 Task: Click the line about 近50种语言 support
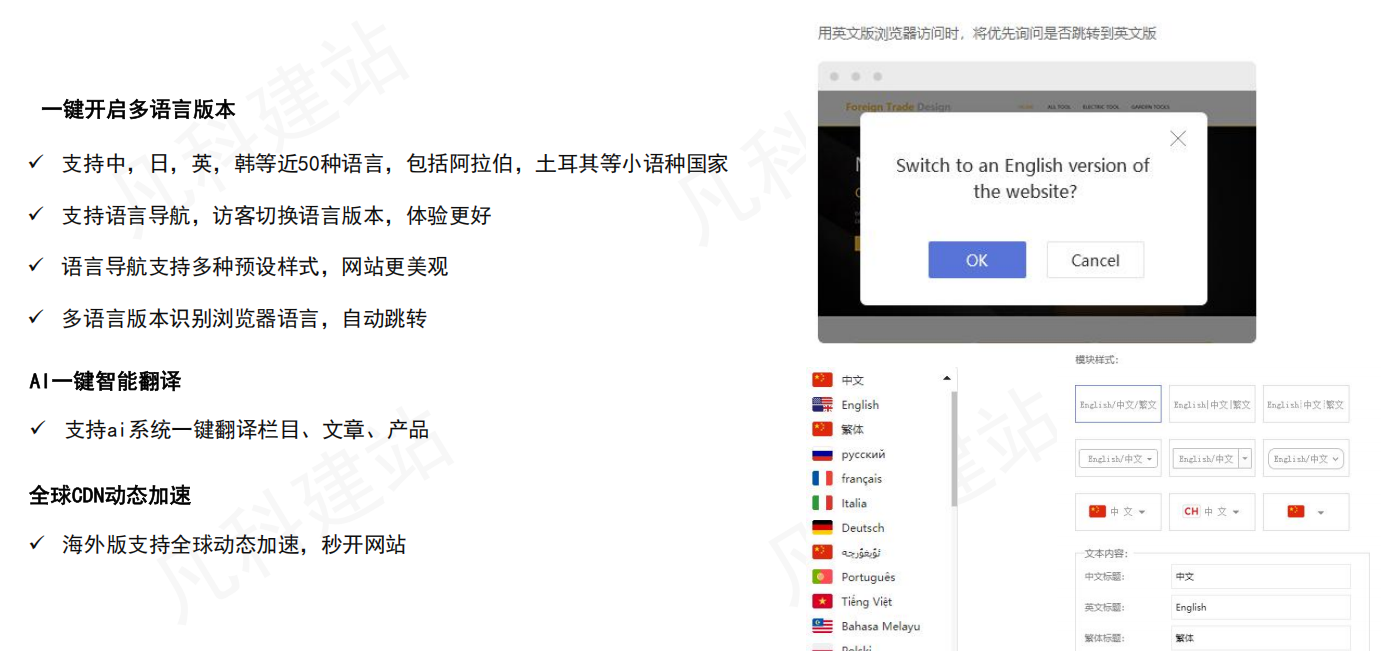395,164
